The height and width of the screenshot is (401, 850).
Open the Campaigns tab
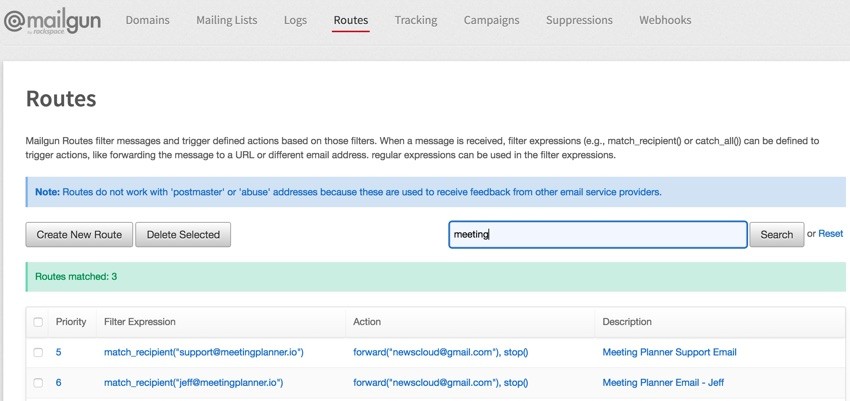click(491, 20)
